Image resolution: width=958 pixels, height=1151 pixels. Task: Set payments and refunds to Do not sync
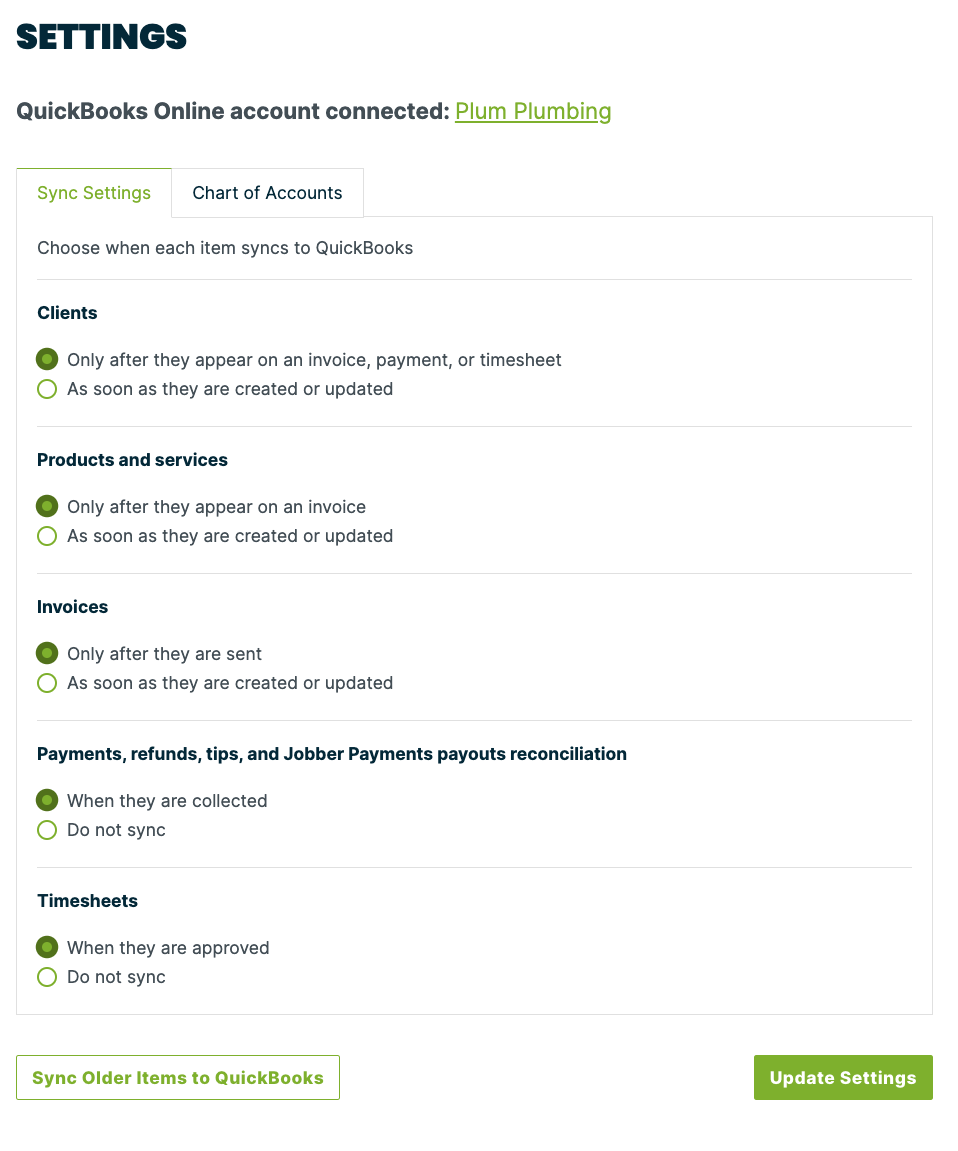47,830
